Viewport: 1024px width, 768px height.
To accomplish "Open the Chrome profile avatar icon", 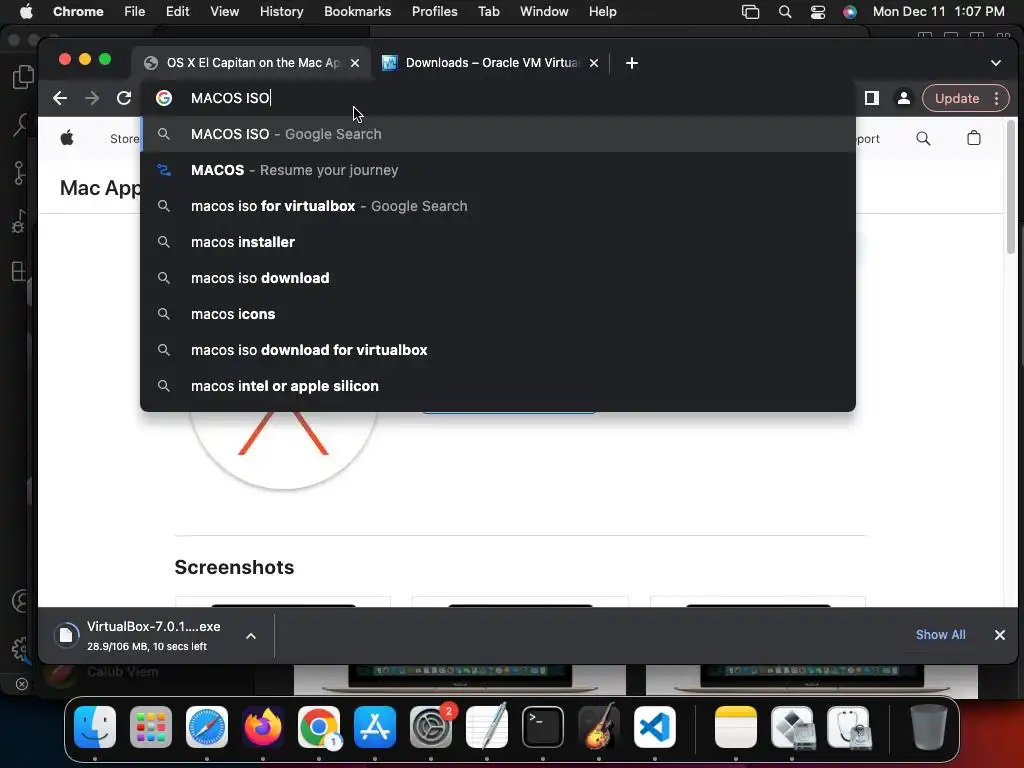I will [x=904, y=98].
